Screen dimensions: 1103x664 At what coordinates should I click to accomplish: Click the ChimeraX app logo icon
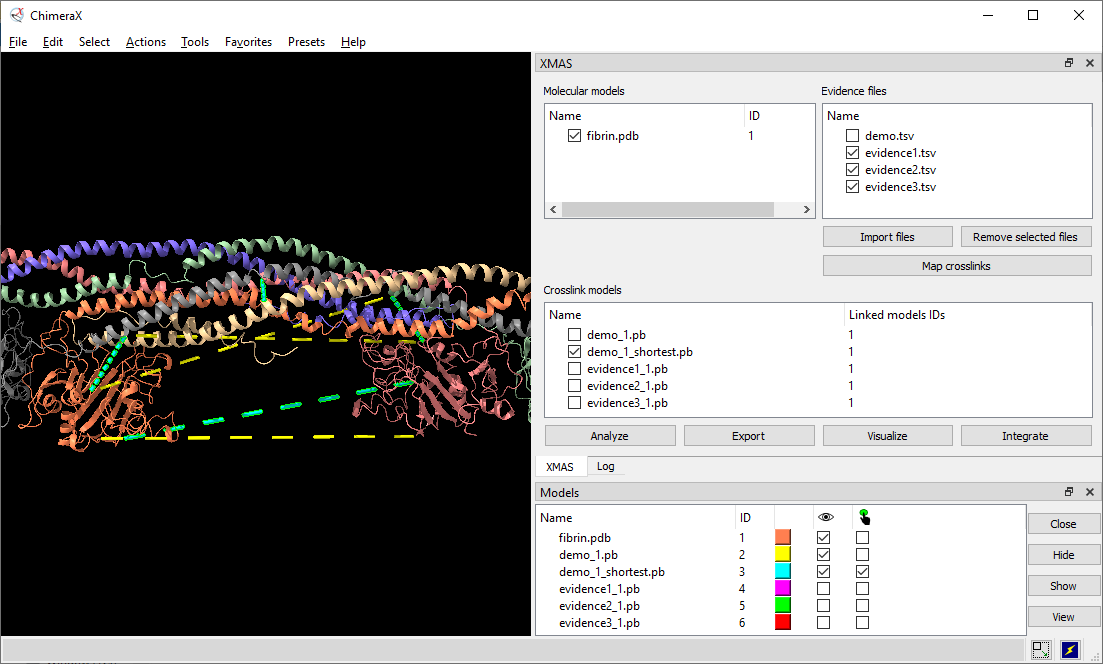(17, 15)
